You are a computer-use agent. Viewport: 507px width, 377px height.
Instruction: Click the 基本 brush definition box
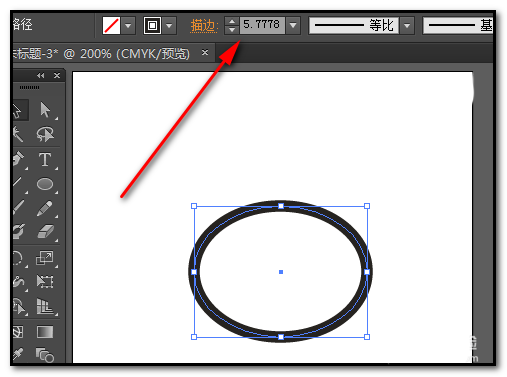coord(458,25)
